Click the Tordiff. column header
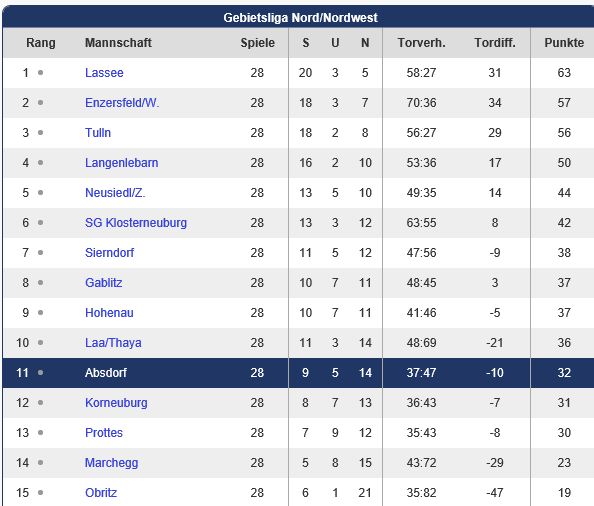594x506 pixels. click(495, 43)
